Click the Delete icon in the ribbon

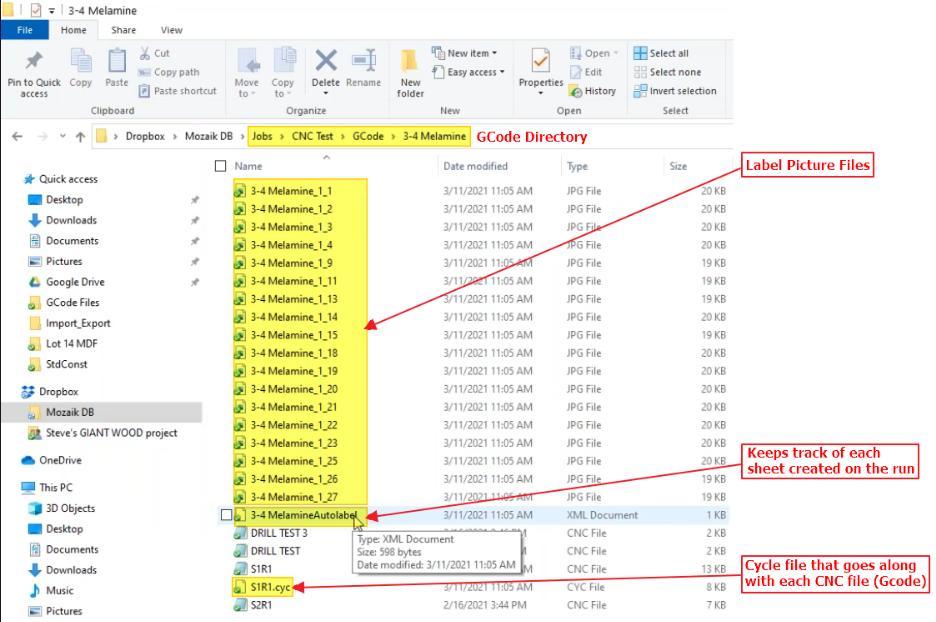coord(325,61)
